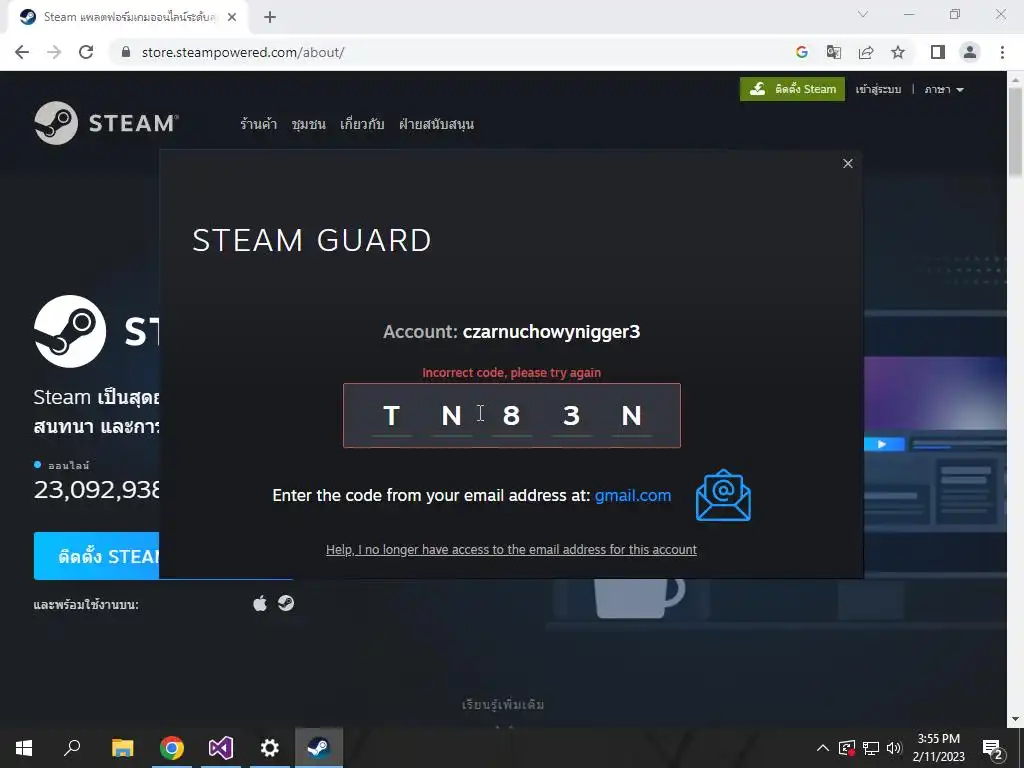Click the blue ติดตั้ง STEAM button

pos(97,556)
